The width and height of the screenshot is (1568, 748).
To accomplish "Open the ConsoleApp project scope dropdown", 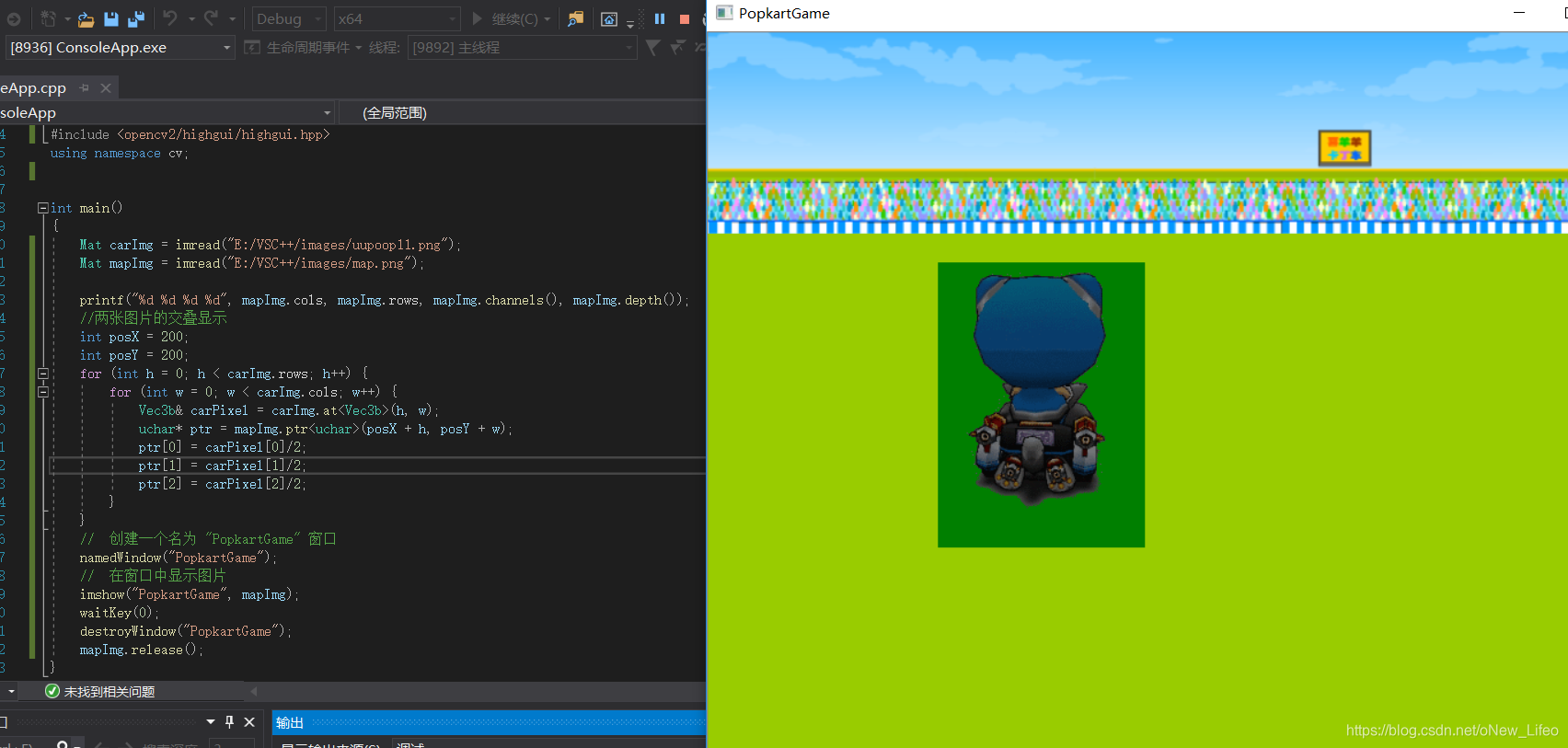I will point(167,112).
